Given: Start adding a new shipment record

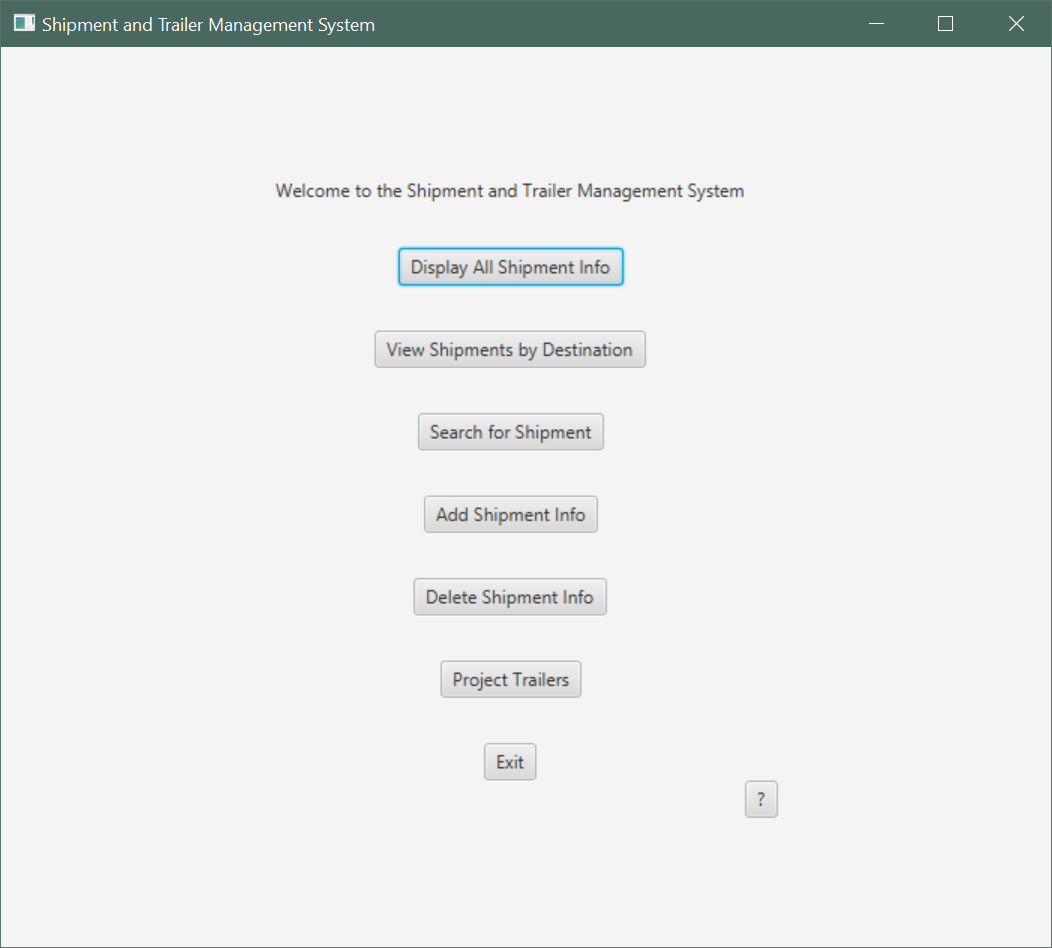Looking at the screenshot, I should click(x=510, y=515).
